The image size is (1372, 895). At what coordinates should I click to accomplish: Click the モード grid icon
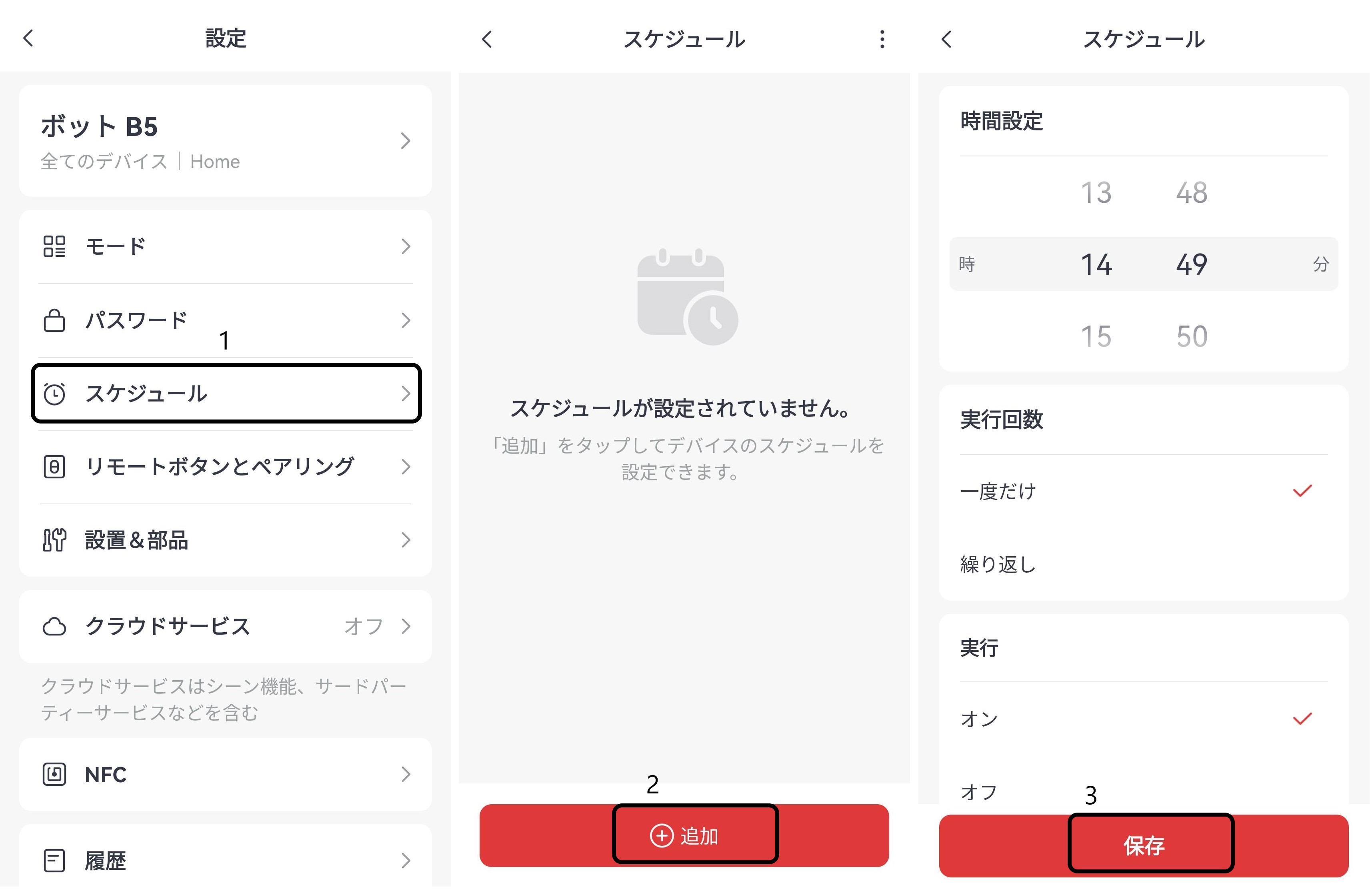pyautogui.click(x=55, y=246)
